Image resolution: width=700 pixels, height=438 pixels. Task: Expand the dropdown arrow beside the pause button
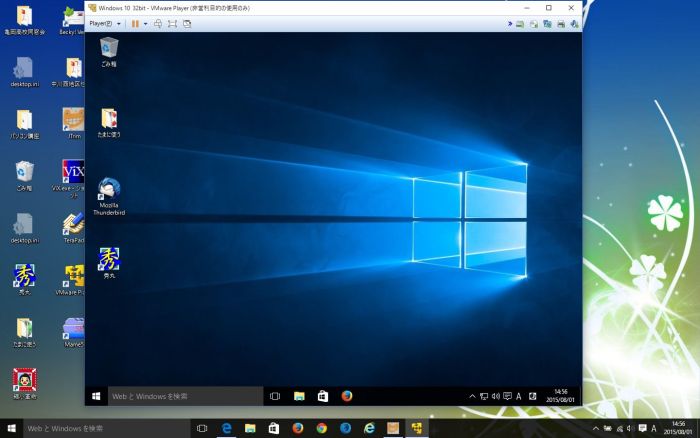click(x=145, y=23)
